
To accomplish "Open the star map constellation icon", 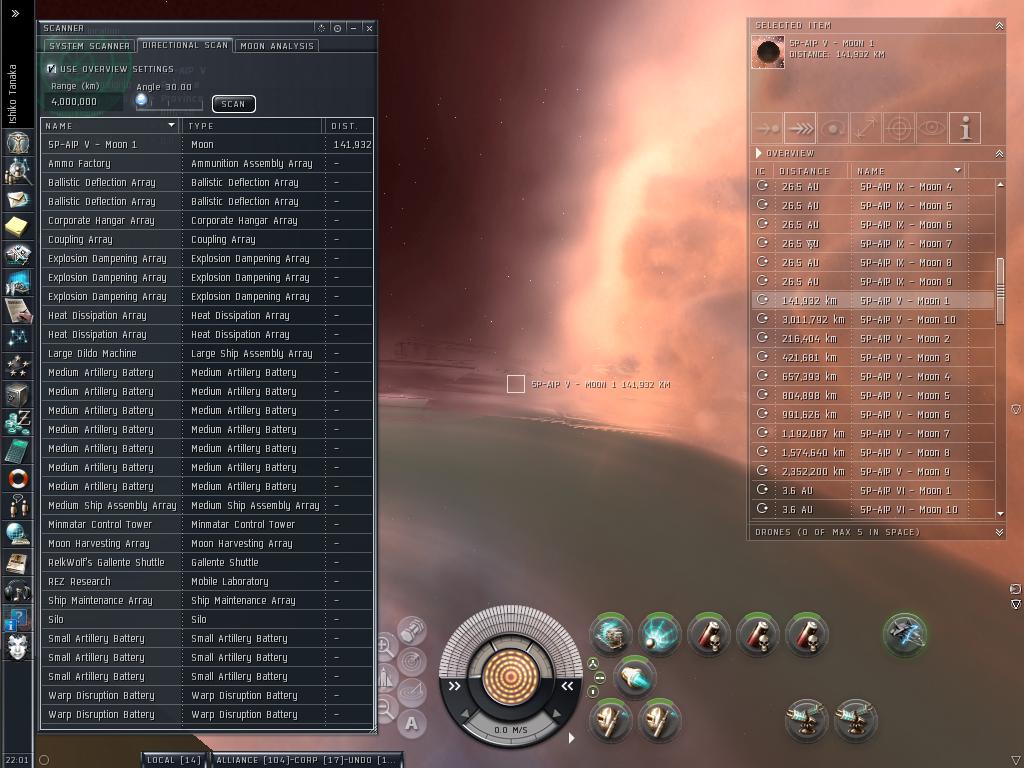I will click(18, 338).
